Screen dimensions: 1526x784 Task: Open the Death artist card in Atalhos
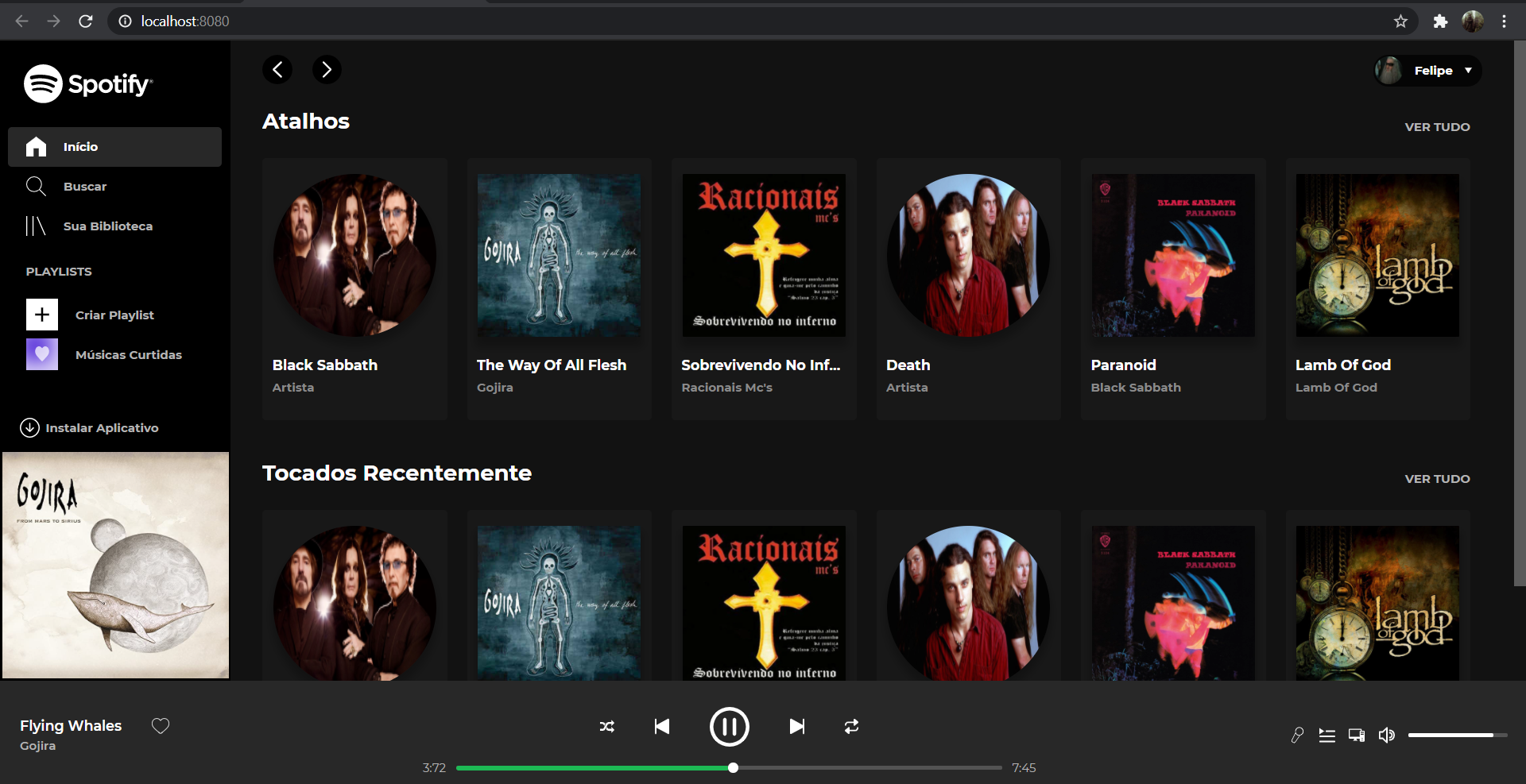coord(968,289)
